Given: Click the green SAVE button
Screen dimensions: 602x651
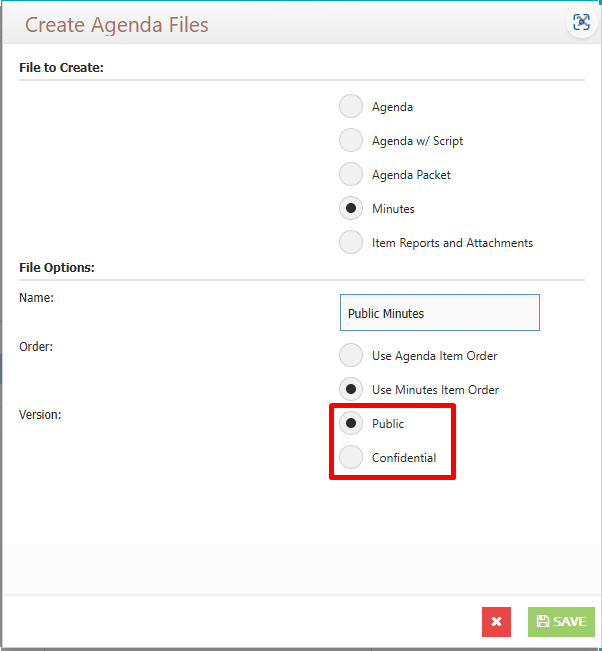Looking at the screenshot, I should tap(561, 622).
